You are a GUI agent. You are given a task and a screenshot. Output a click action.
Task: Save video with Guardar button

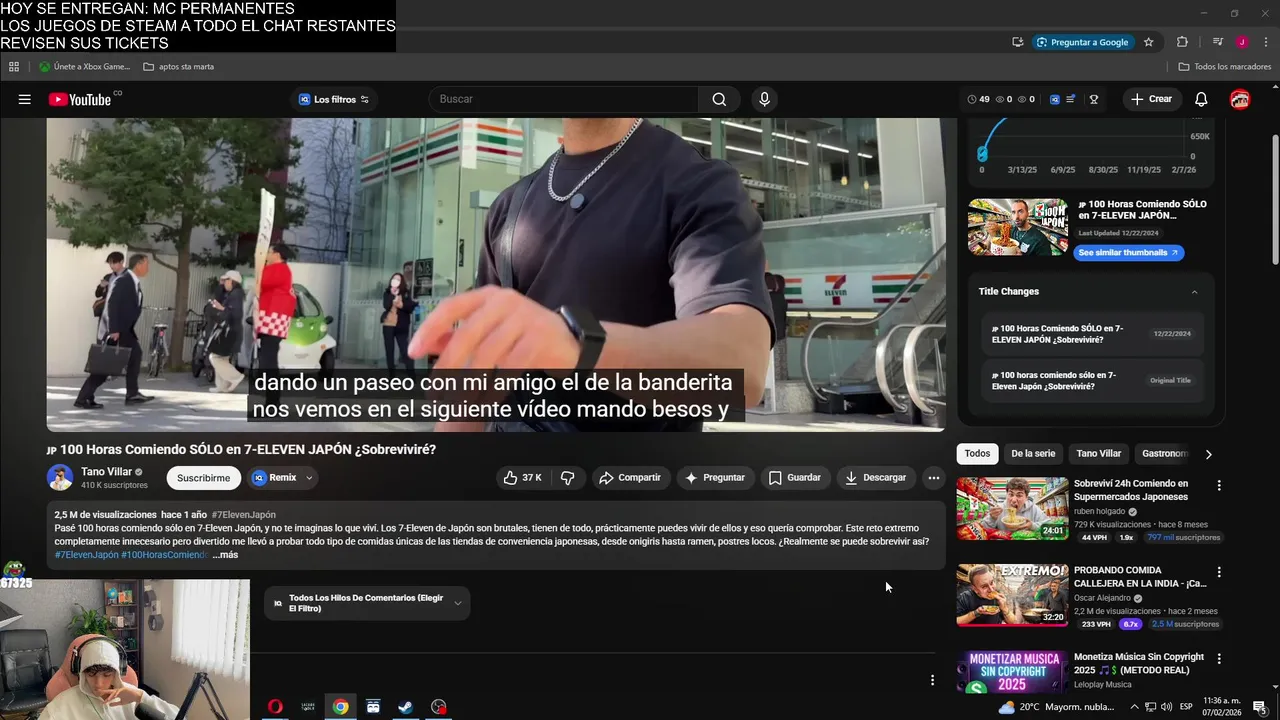point(795,478)
